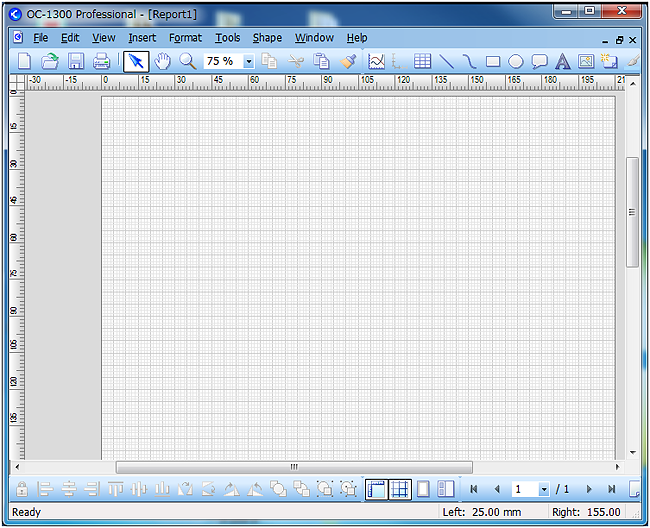Insert a chart using graph icon
This screenshot has height=528, width=650.
(x=376, y=62)
